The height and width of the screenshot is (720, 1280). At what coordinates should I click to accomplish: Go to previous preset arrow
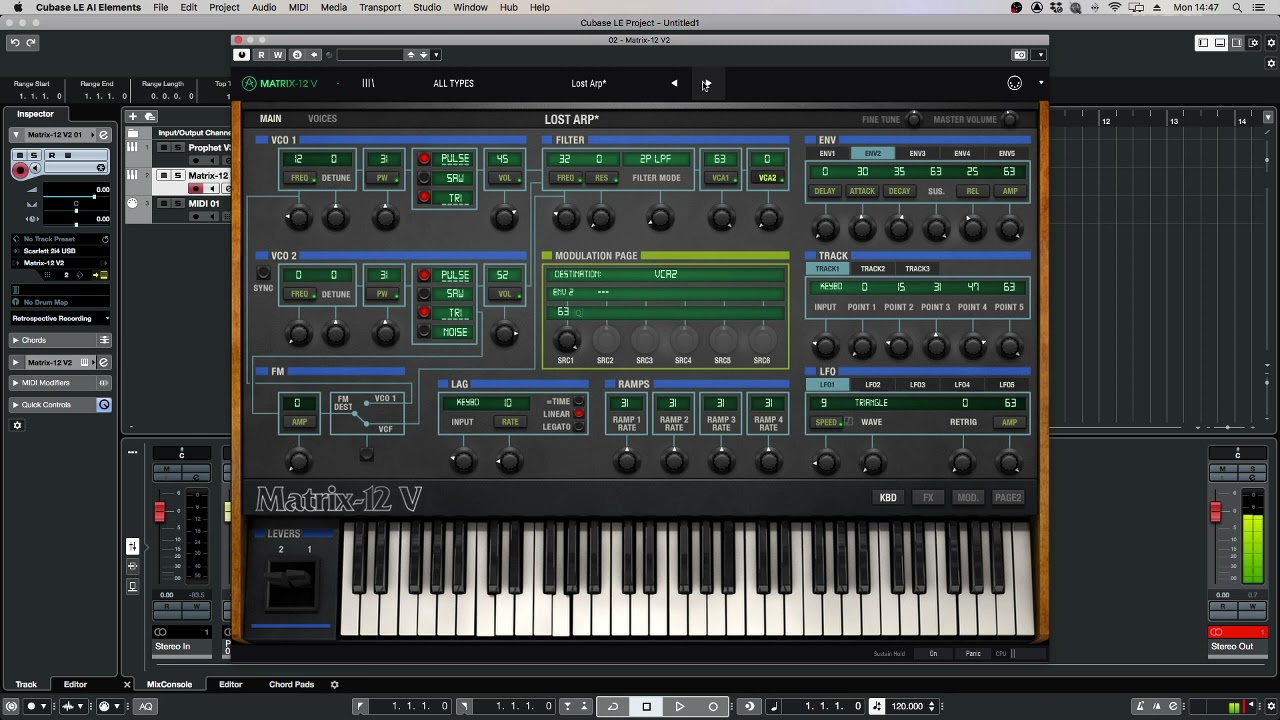(x=674, y=84)
